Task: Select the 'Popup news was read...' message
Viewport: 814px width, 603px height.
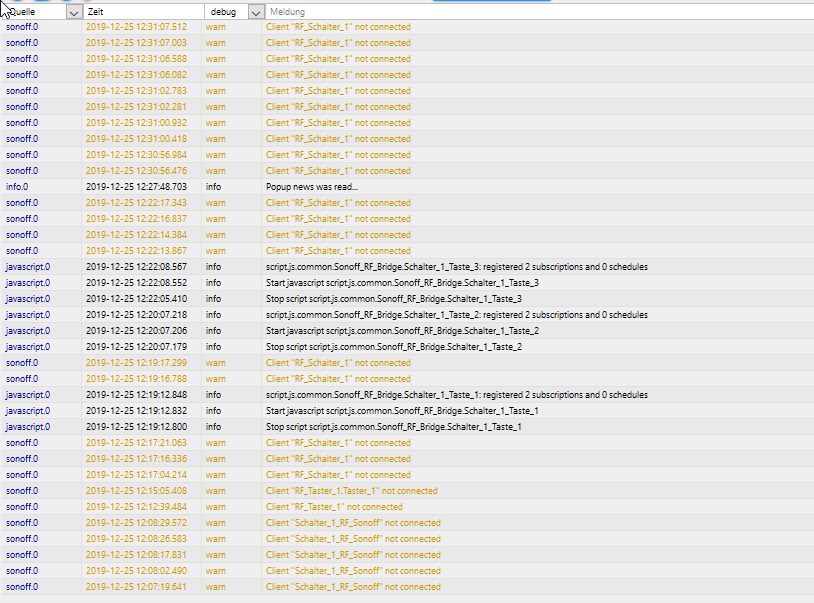Action: [312, 187]
